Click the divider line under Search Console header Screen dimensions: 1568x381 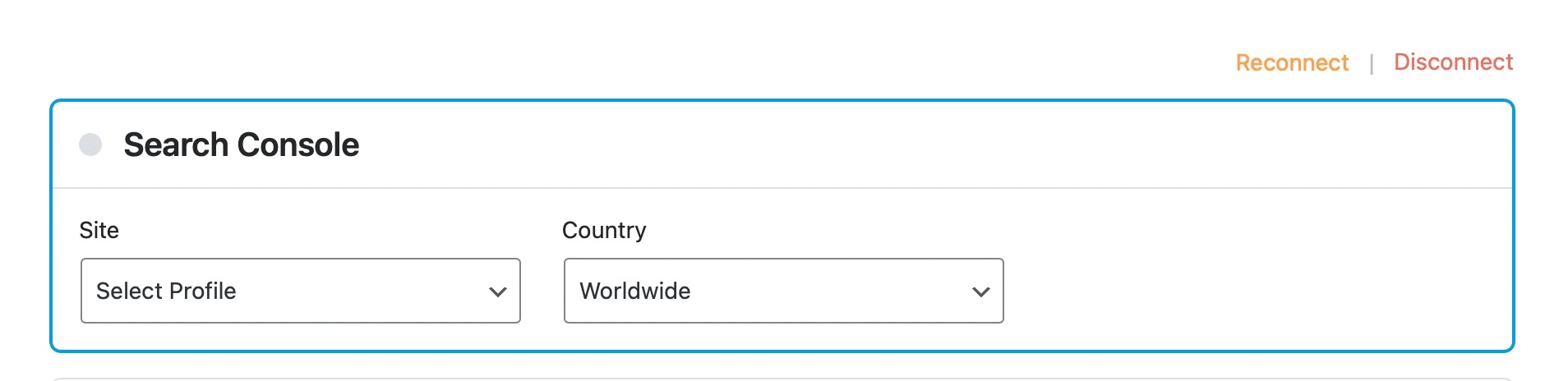782,188
